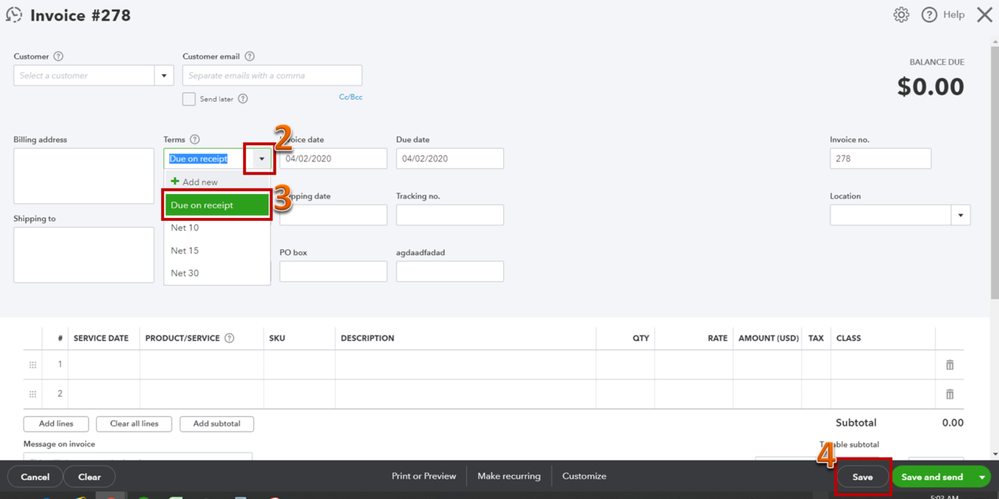
Task: Open the Location dropdown arrow
Action: tap(961, 215)
